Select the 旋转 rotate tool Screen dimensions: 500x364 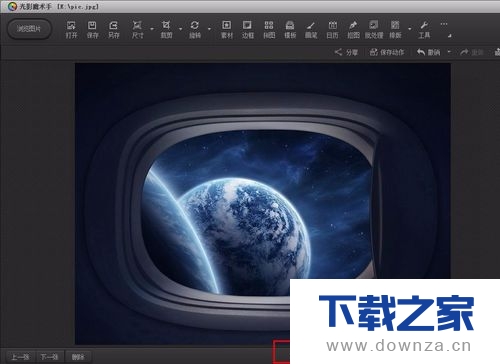coord(195,30)
